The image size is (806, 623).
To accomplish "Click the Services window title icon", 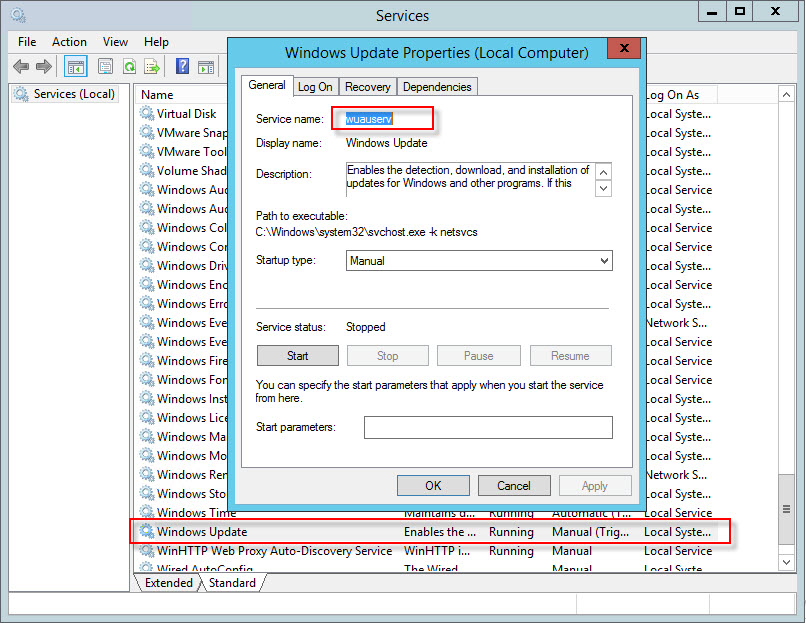I will (x=19, y=15).
